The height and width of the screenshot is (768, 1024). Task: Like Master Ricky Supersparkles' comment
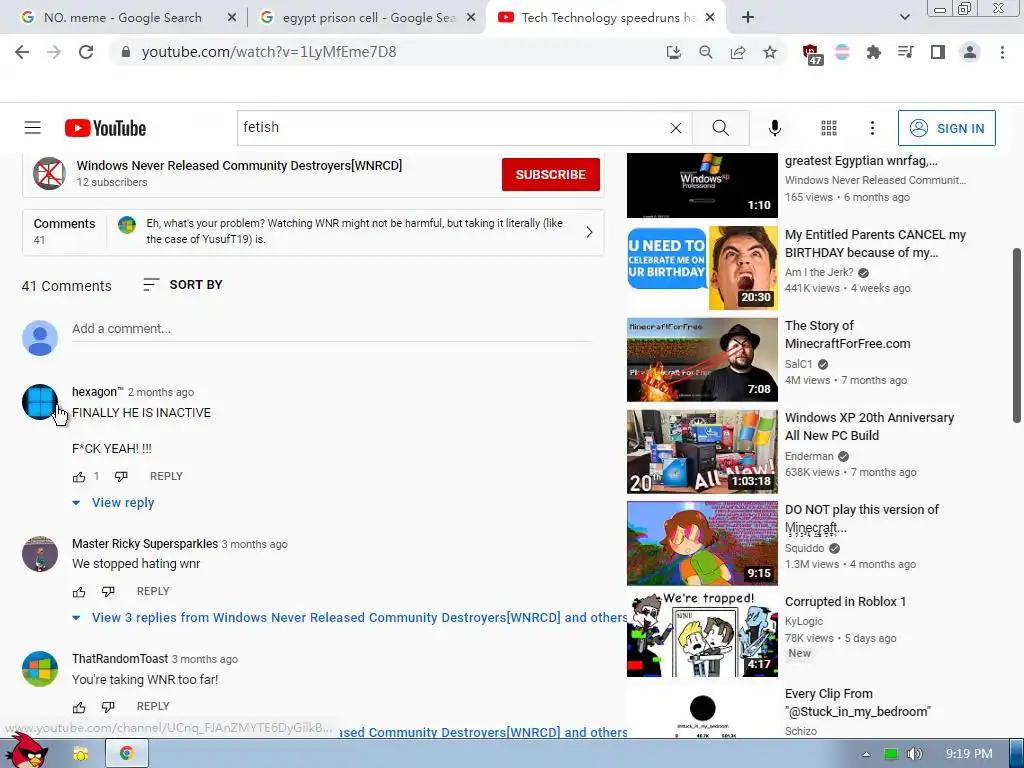tap(79, 592)
